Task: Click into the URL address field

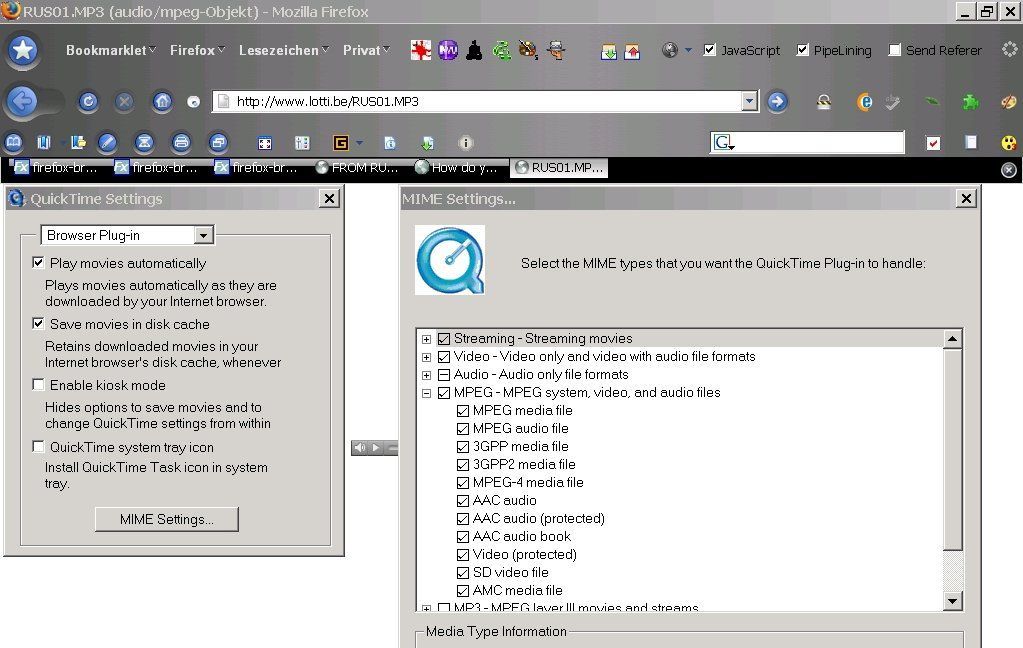Action: [486, 101]
